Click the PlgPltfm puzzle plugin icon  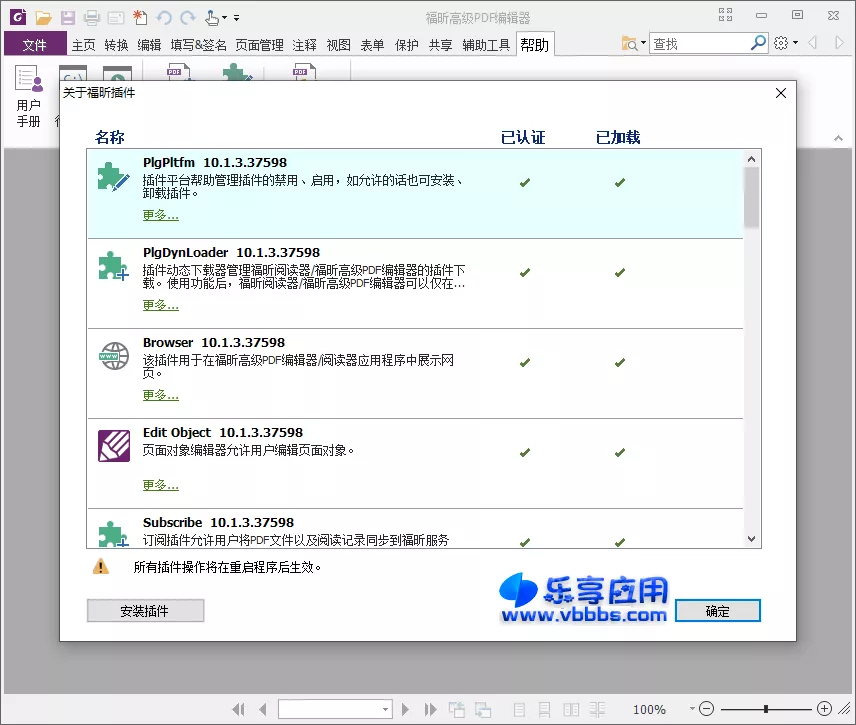[114, 177]
